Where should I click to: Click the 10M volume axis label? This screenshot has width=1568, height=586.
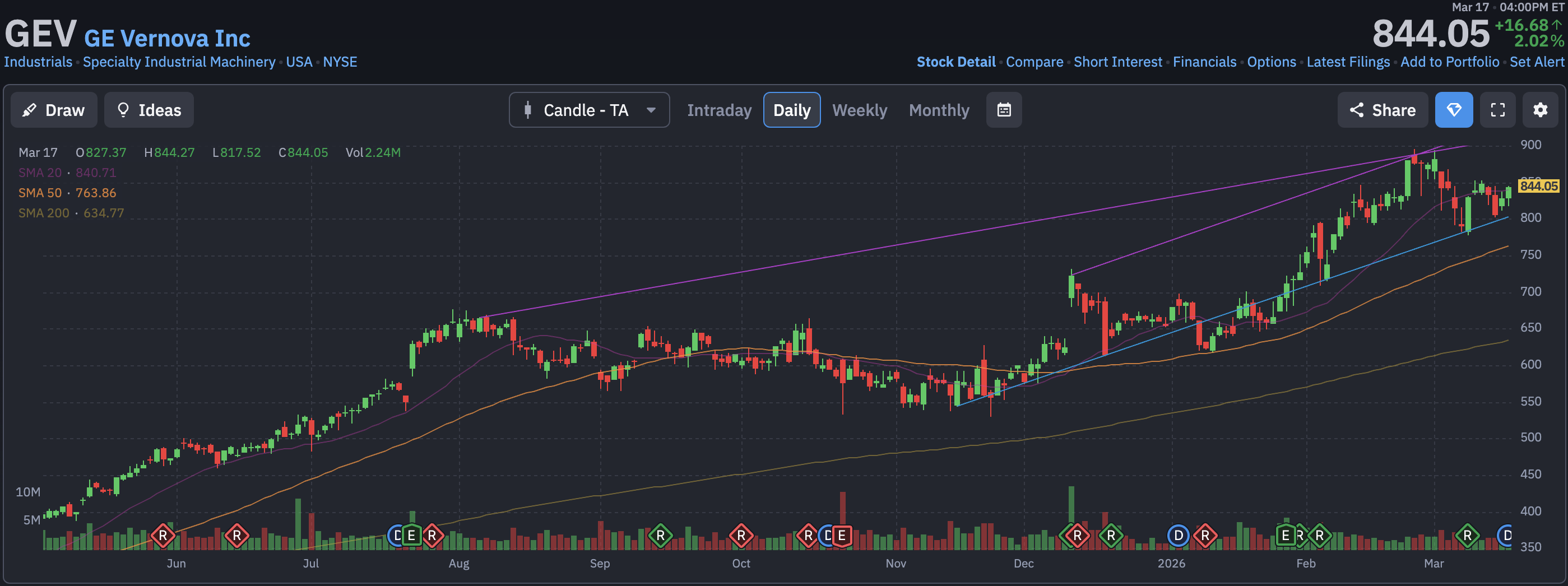point(28,492)
